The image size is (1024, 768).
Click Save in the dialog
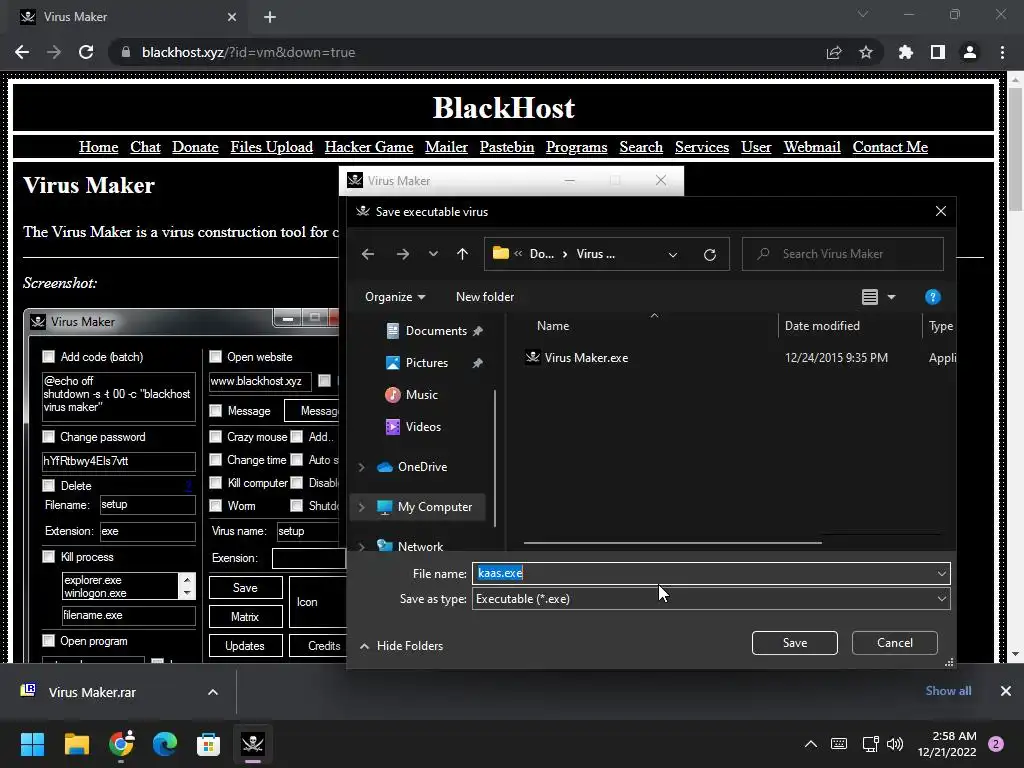795,643
